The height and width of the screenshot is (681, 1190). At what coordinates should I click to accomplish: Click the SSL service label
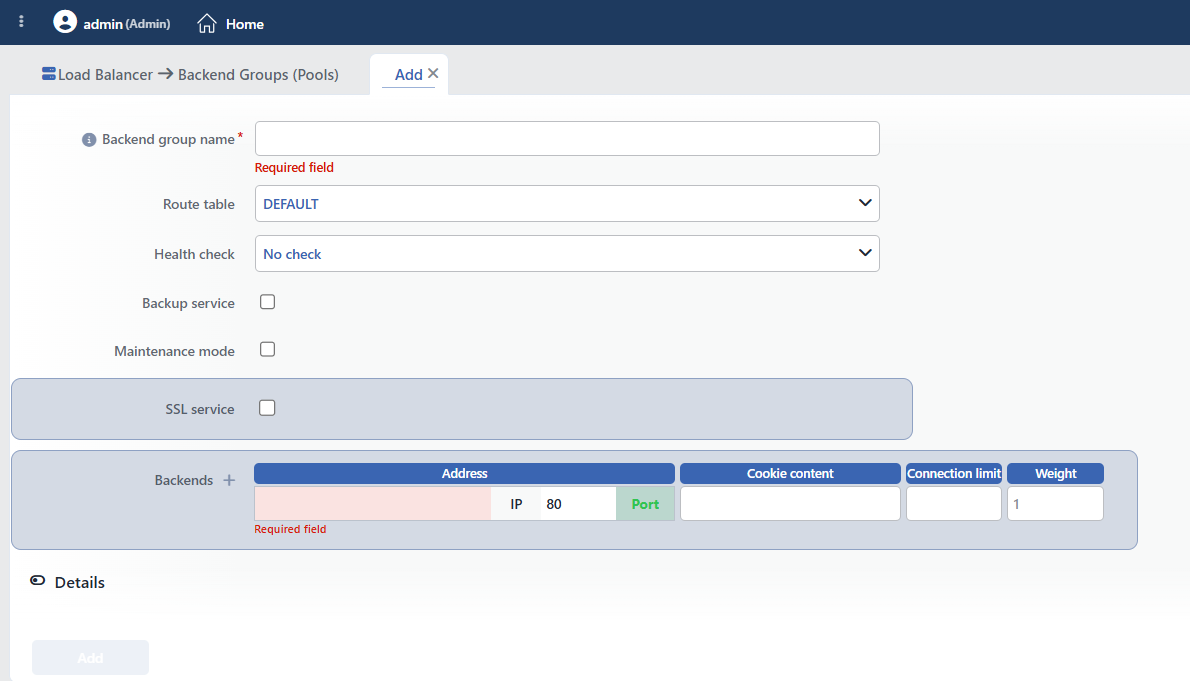tap(200, 409)
